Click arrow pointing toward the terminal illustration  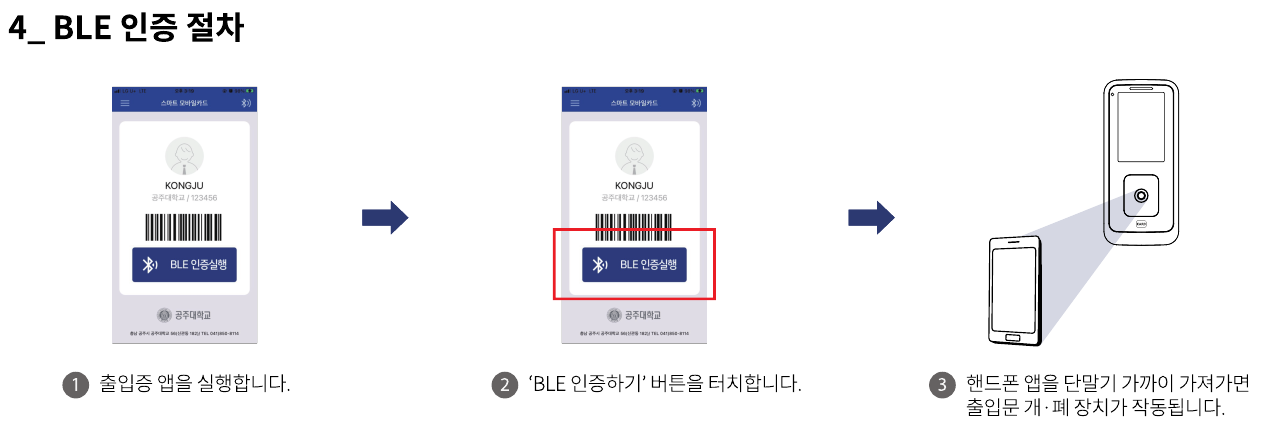(x=871, y=218)
